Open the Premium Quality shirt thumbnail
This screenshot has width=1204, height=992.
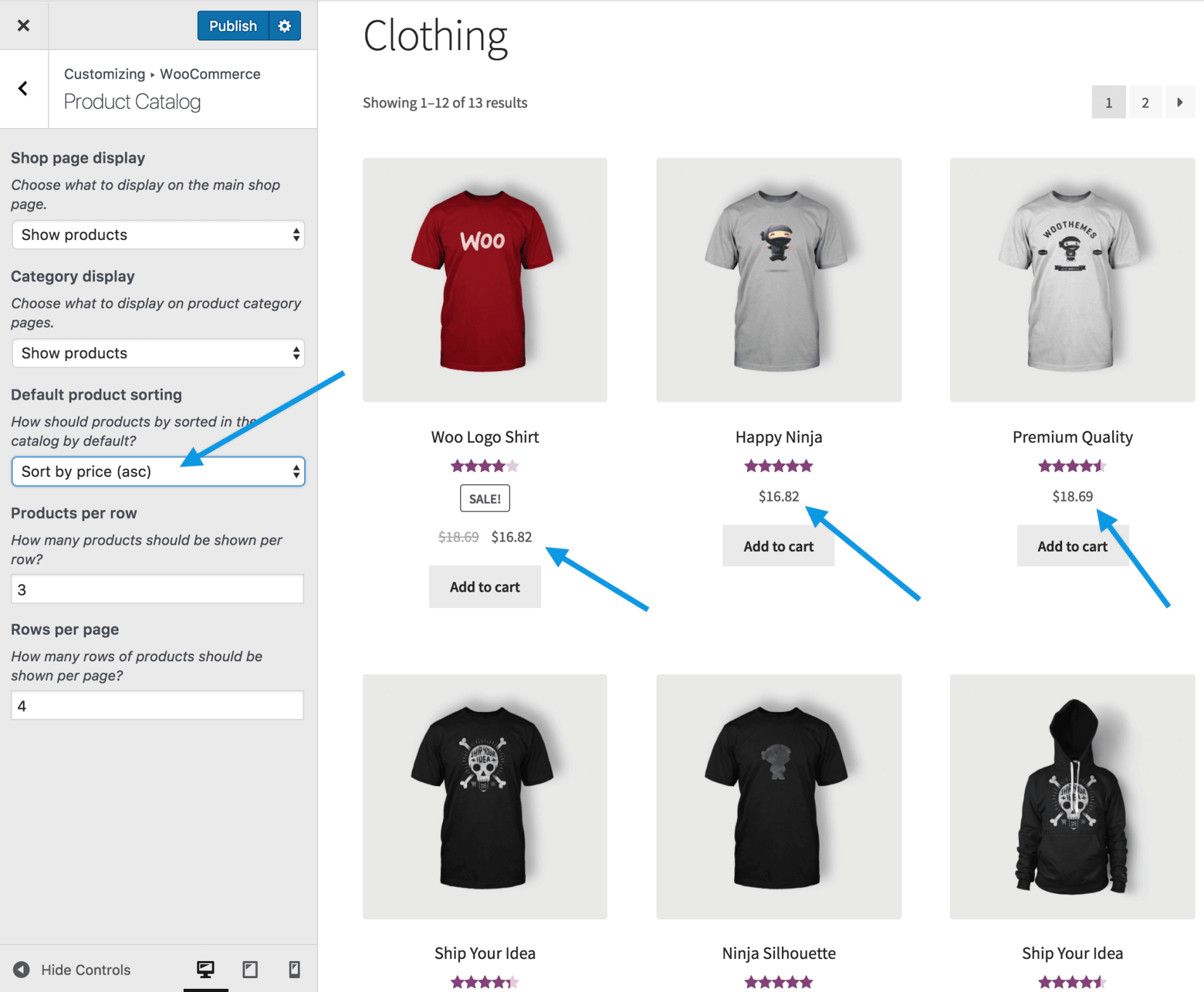point(1072,280)
